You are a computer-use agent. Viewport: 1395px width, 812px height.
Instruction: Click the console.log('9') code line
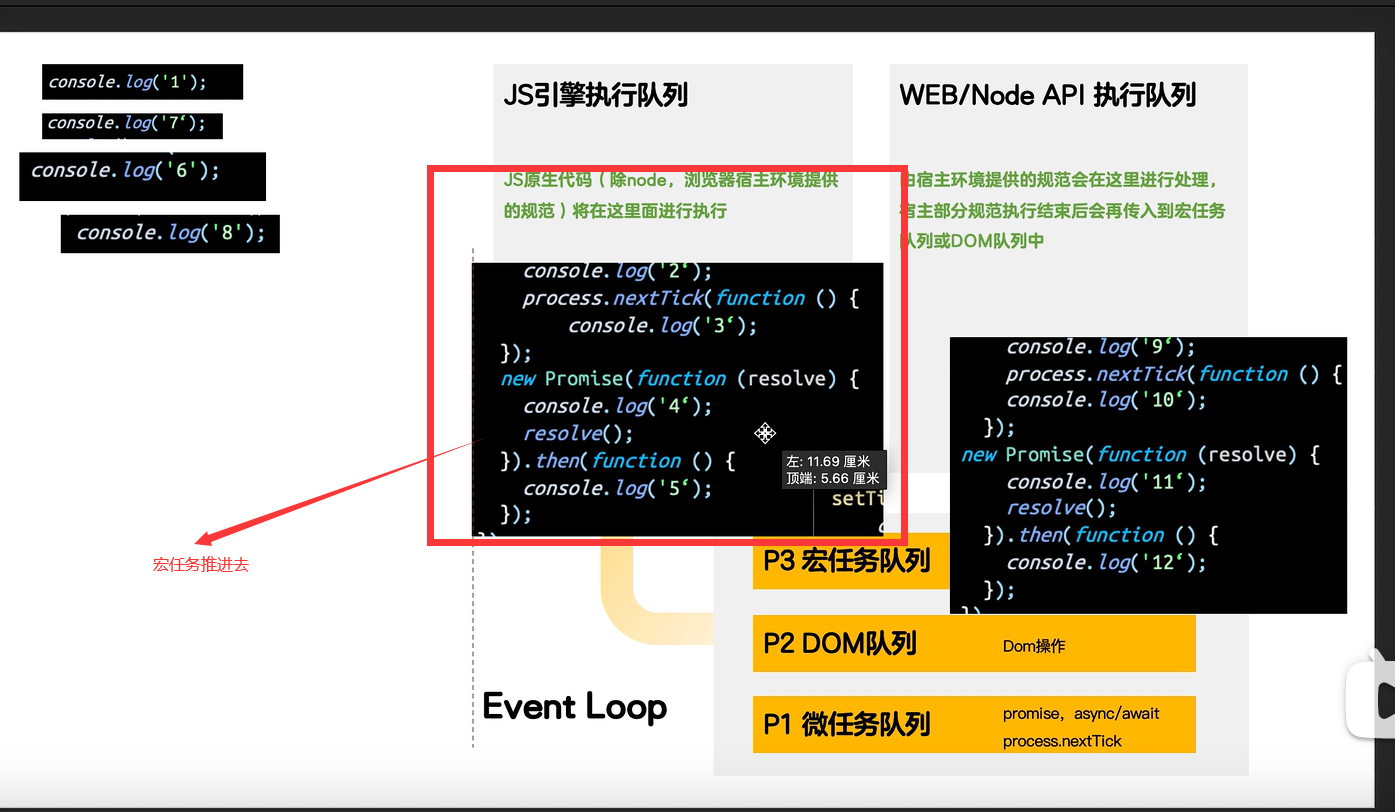(x=1101, y=347)
